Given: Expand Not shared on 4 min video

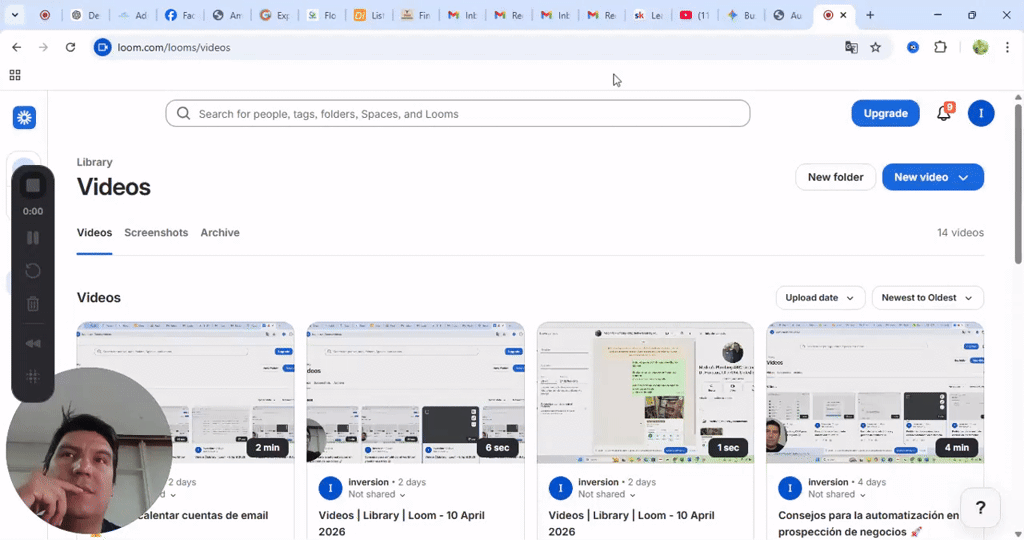Looking at the screenshot, I should (837, 494).
